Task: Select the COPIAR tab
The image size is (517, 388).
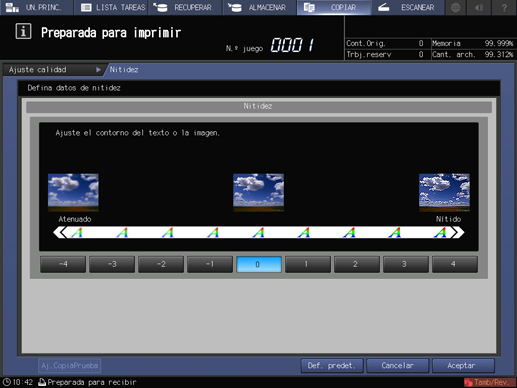Action: pyautogui.click(x=334, y=7)
